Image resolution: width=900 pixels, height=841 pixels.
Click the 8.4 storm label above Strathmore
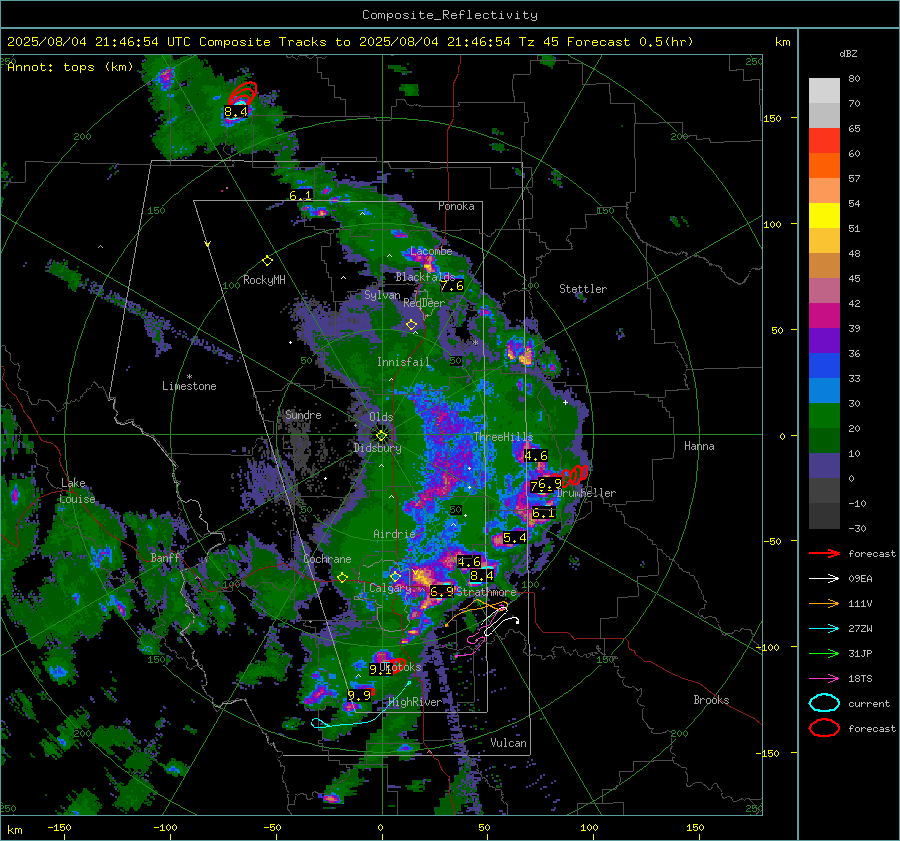[481, 575]
